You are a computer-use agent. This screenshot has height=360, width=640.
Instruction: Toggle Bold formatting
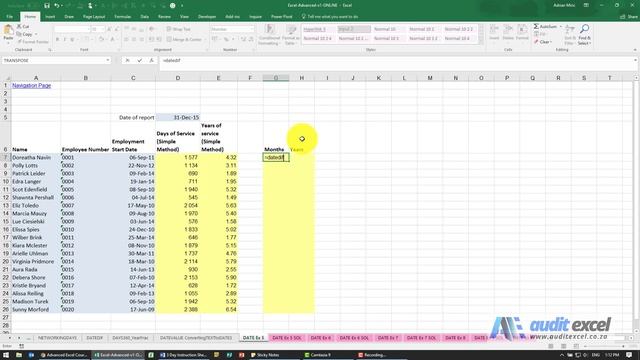(x=58, y=40)
